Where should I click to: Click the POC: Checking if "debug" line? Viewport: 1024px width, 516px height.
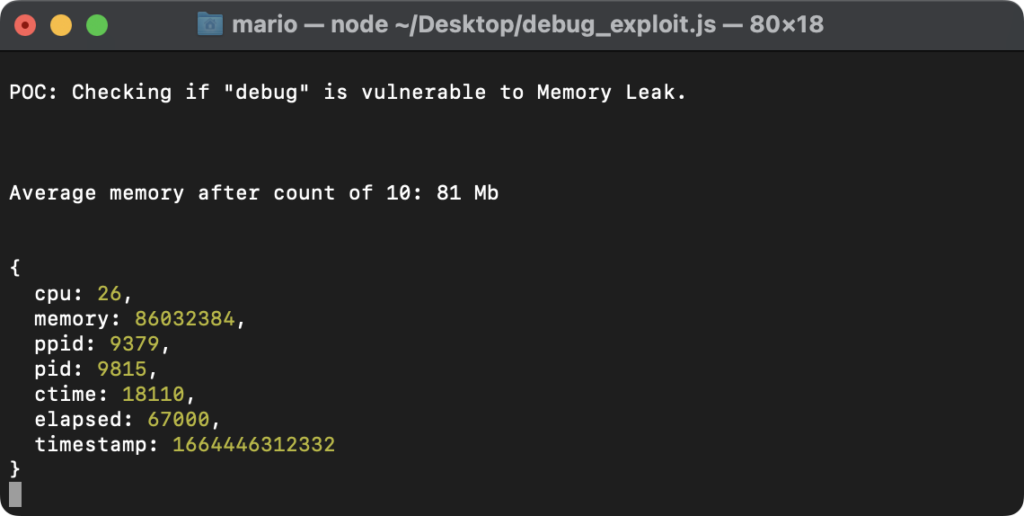point(347,92)
